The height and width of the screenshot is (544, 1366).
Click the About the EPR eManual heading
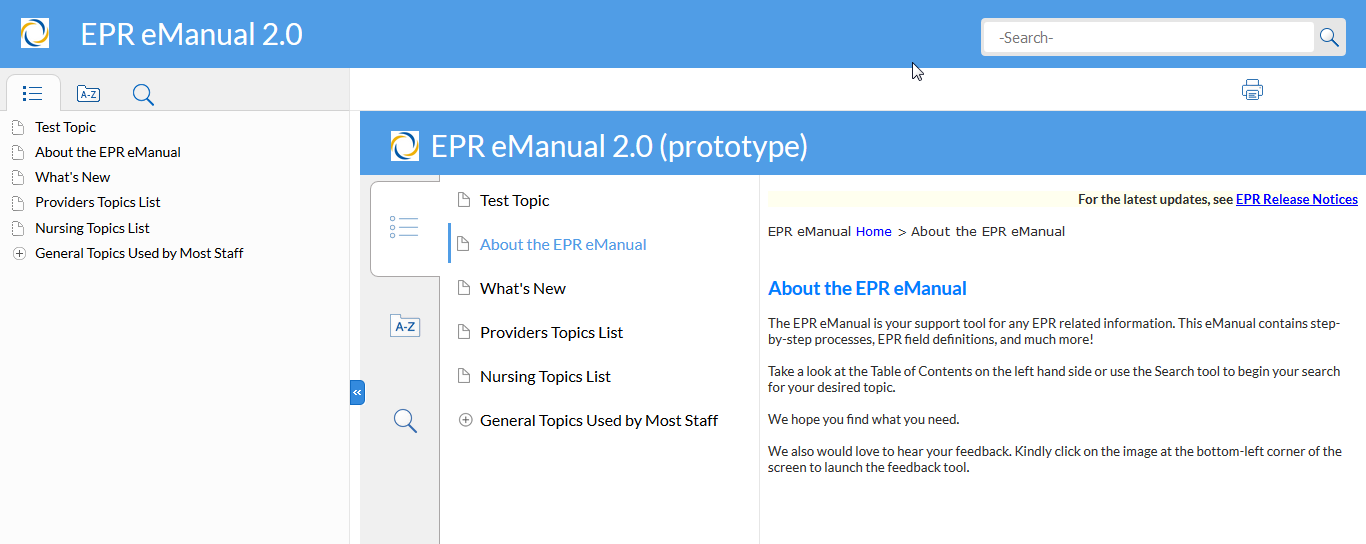[x=867, y=288]
